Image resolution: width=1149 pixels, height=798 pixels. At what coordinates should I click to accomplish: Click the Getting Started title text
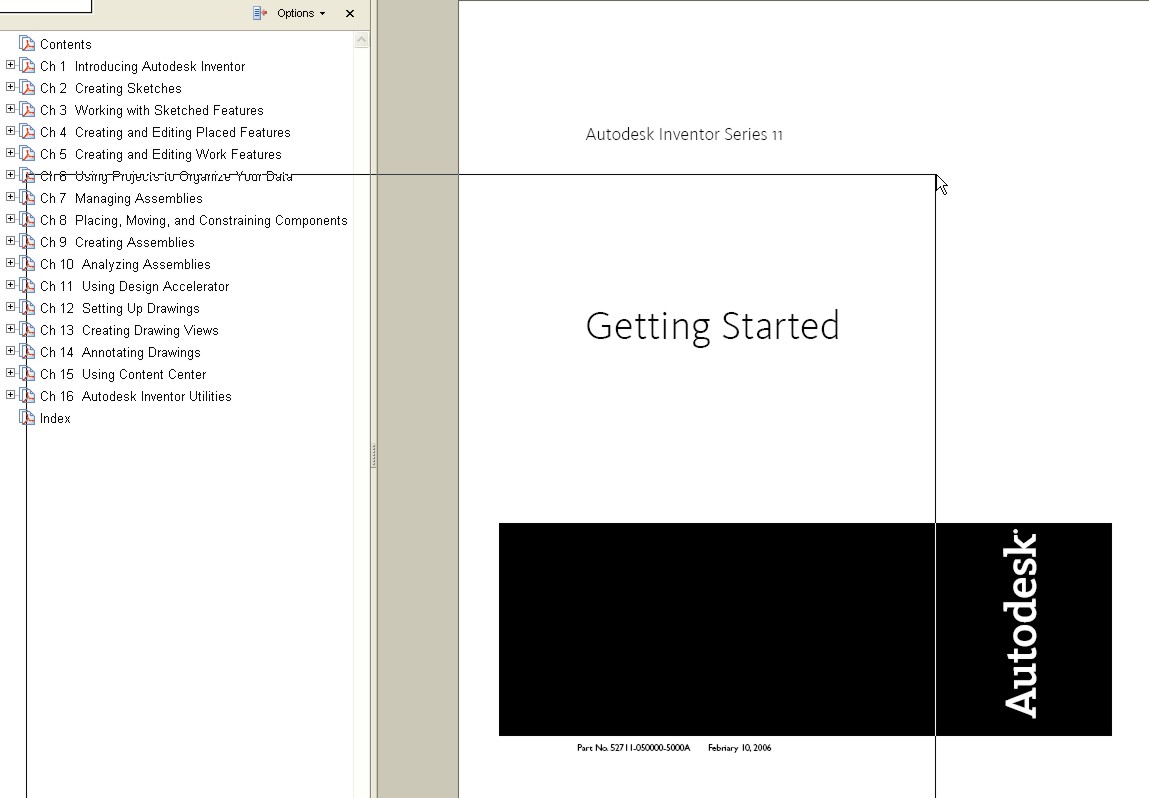[x=712, y=327]
